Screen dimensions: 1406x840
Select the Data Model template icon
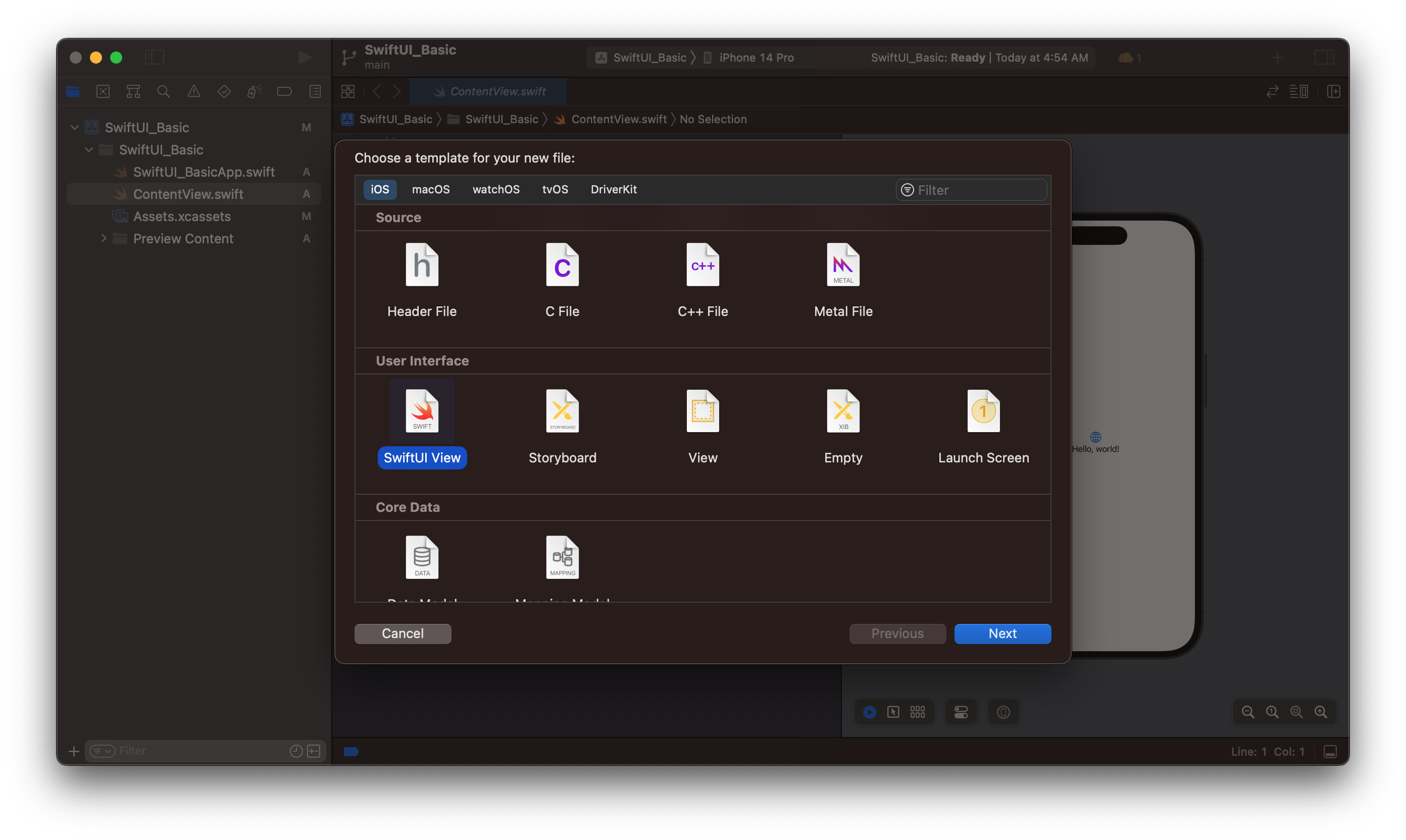[422, 557]
